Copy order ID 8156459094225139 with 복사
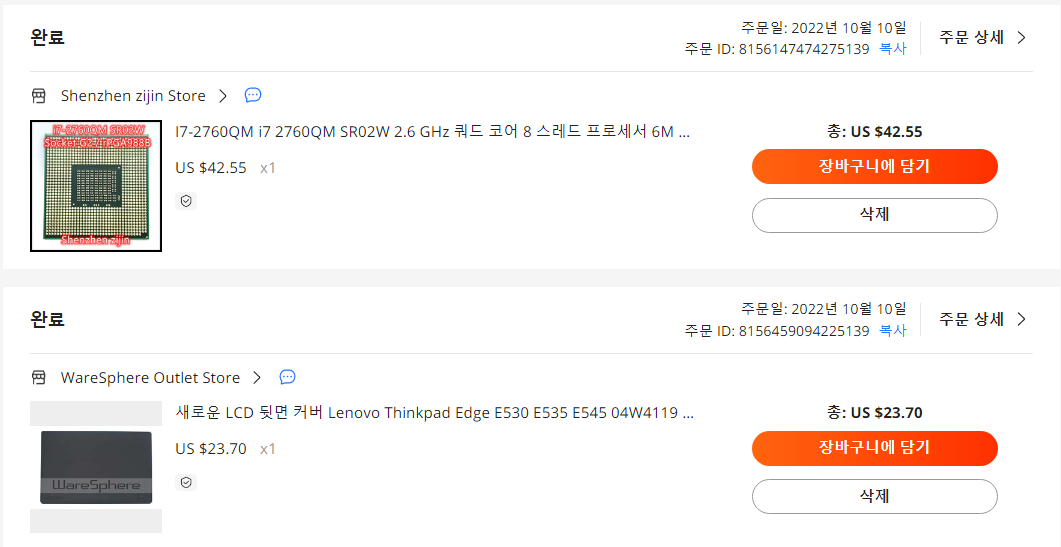This screenshot has height=547, width=1061. click(x=893, y=330)
